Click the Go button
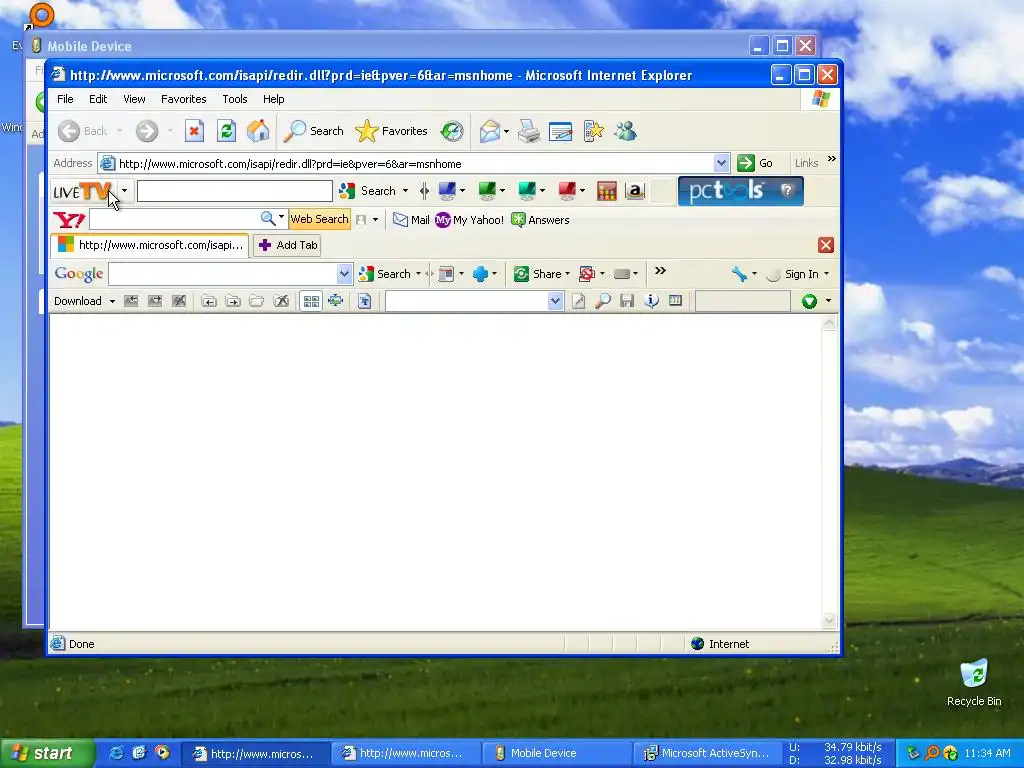 (x=755, y=163)
